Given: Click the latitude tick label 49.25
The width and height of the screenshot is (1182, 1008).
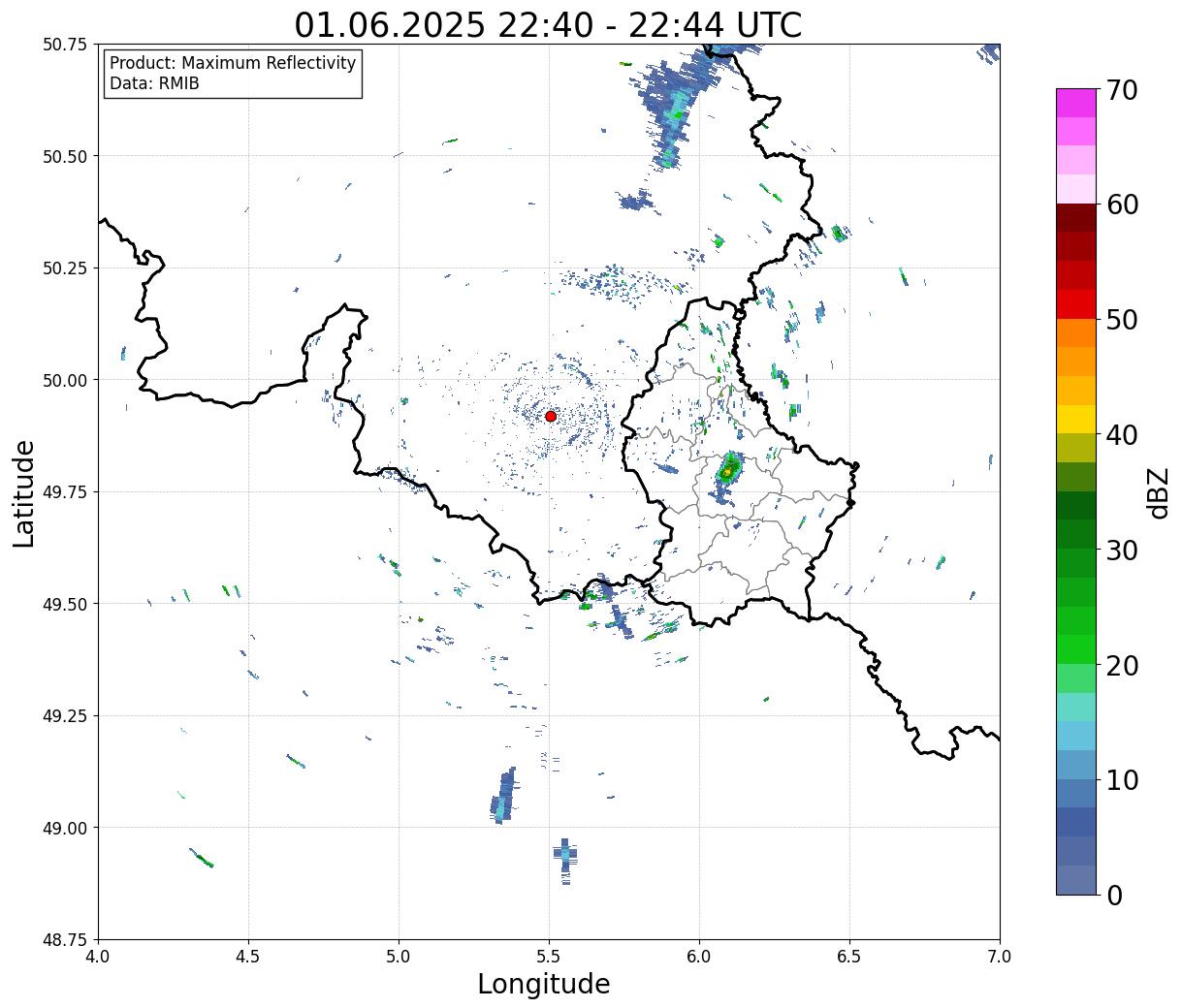Looking at the screenshot, I should (x=65, y=716).
